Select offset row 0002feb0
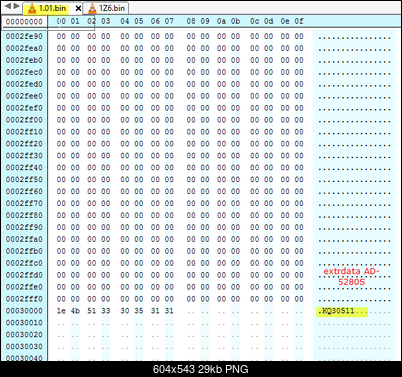This screenshot has width=402, height=377. (x=24, y=60)
